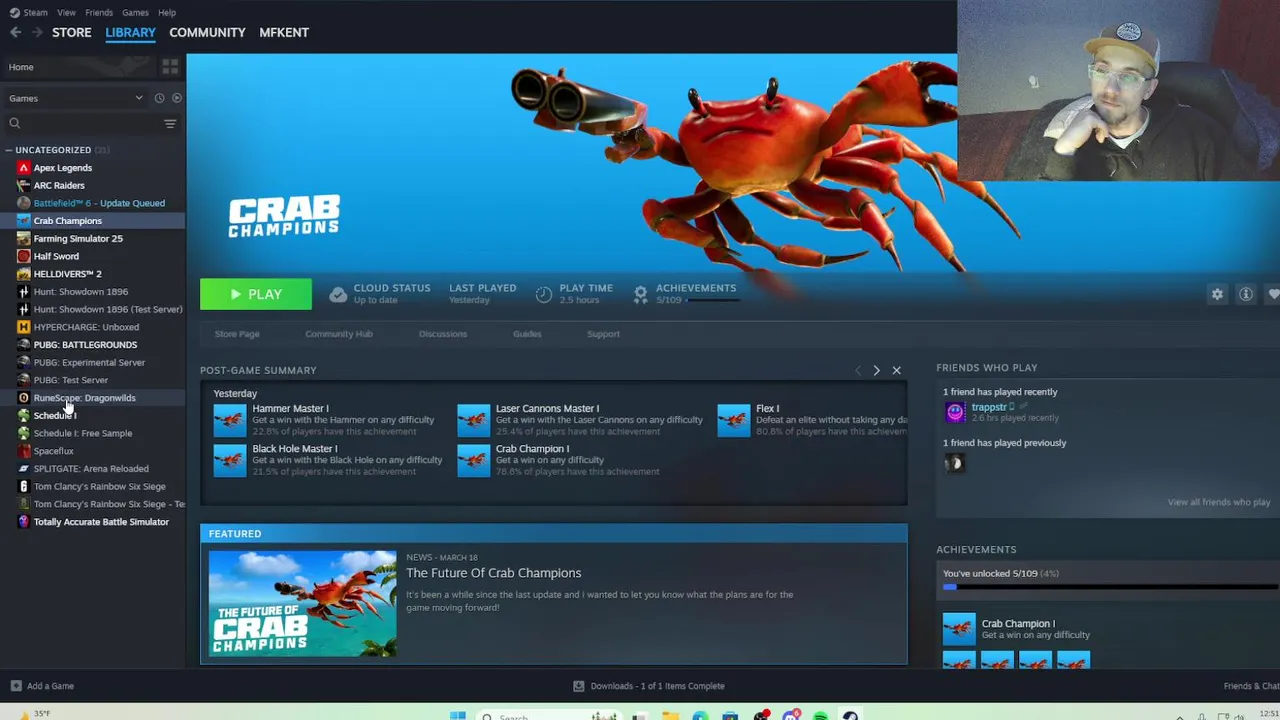
Task: Click friend trappstr's avatar
Action: (955, 412)
